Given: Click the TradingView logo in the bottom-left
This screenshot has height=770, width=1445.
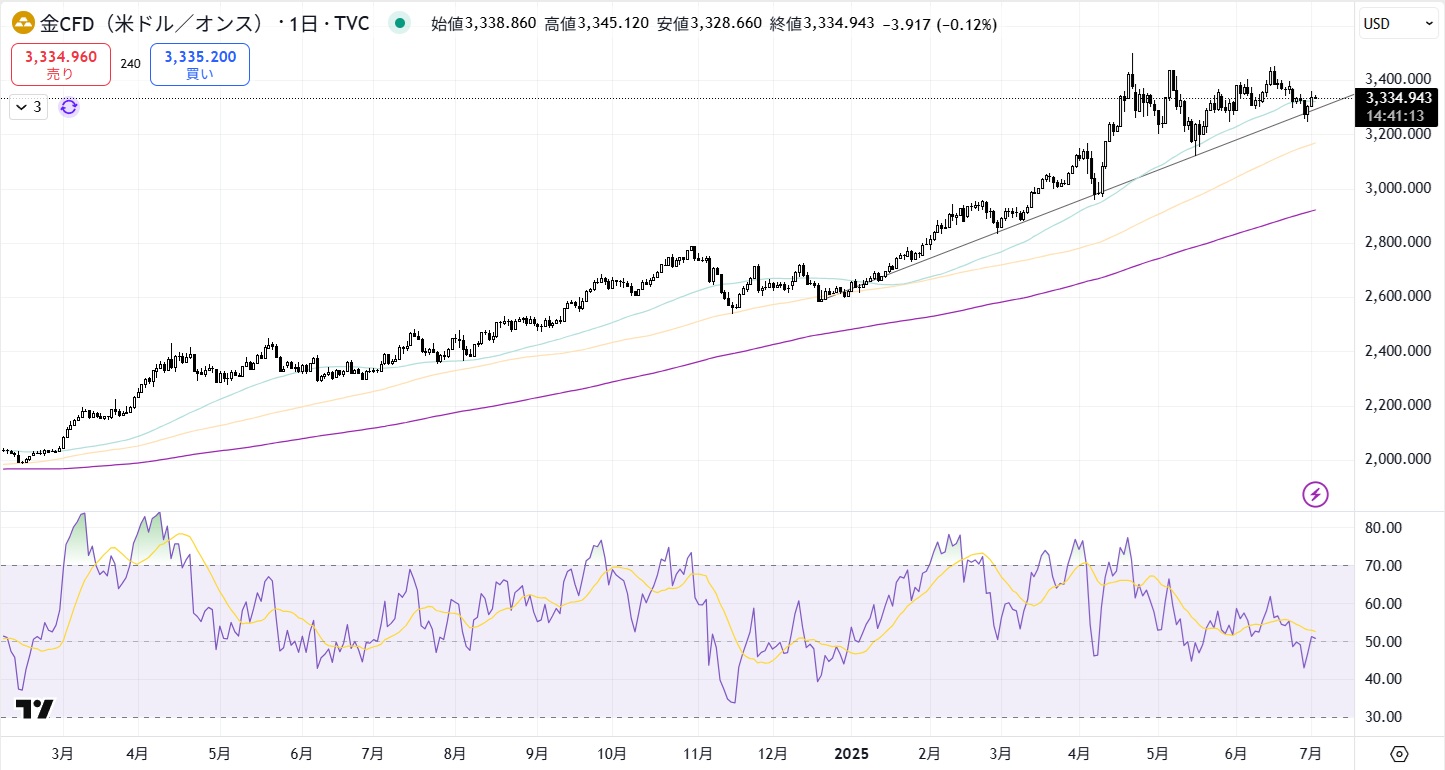Looking at the screenshot, I should (34, 709).
